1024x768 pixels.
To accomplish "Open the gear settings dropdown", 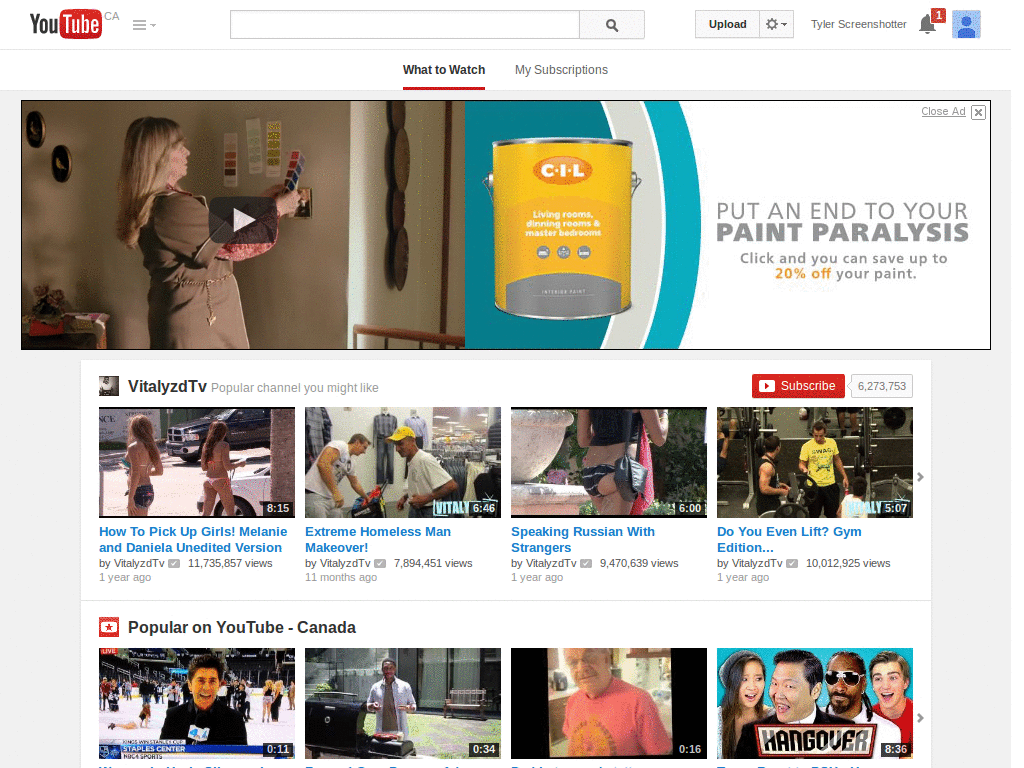I will tap(776, 24).
